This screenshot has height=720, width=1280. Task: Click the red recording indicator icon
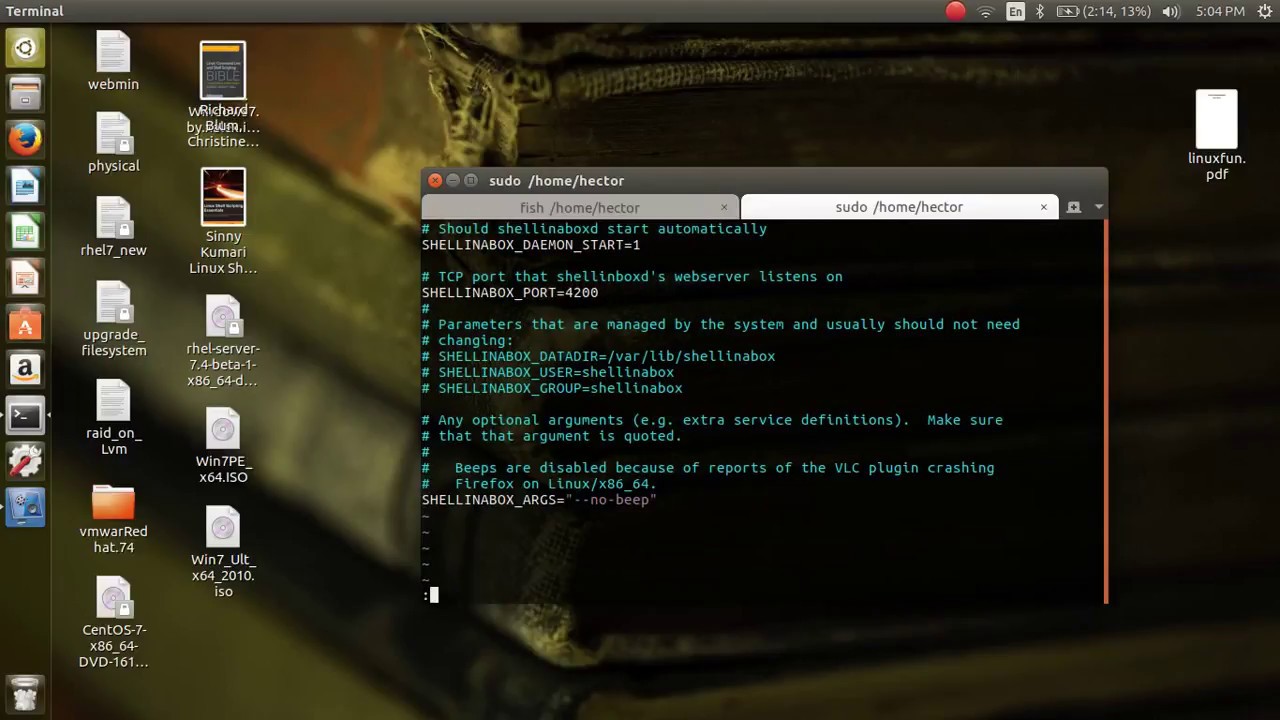pyautogui.click(x=955, y=11)
